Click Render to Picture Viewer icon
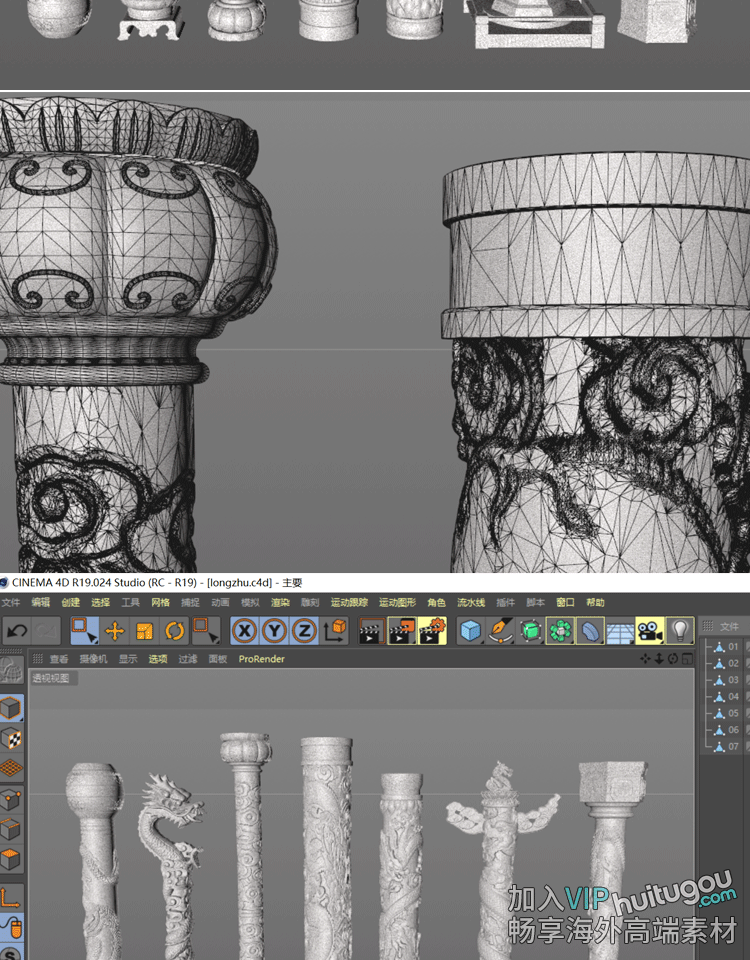 coord(402,631)
